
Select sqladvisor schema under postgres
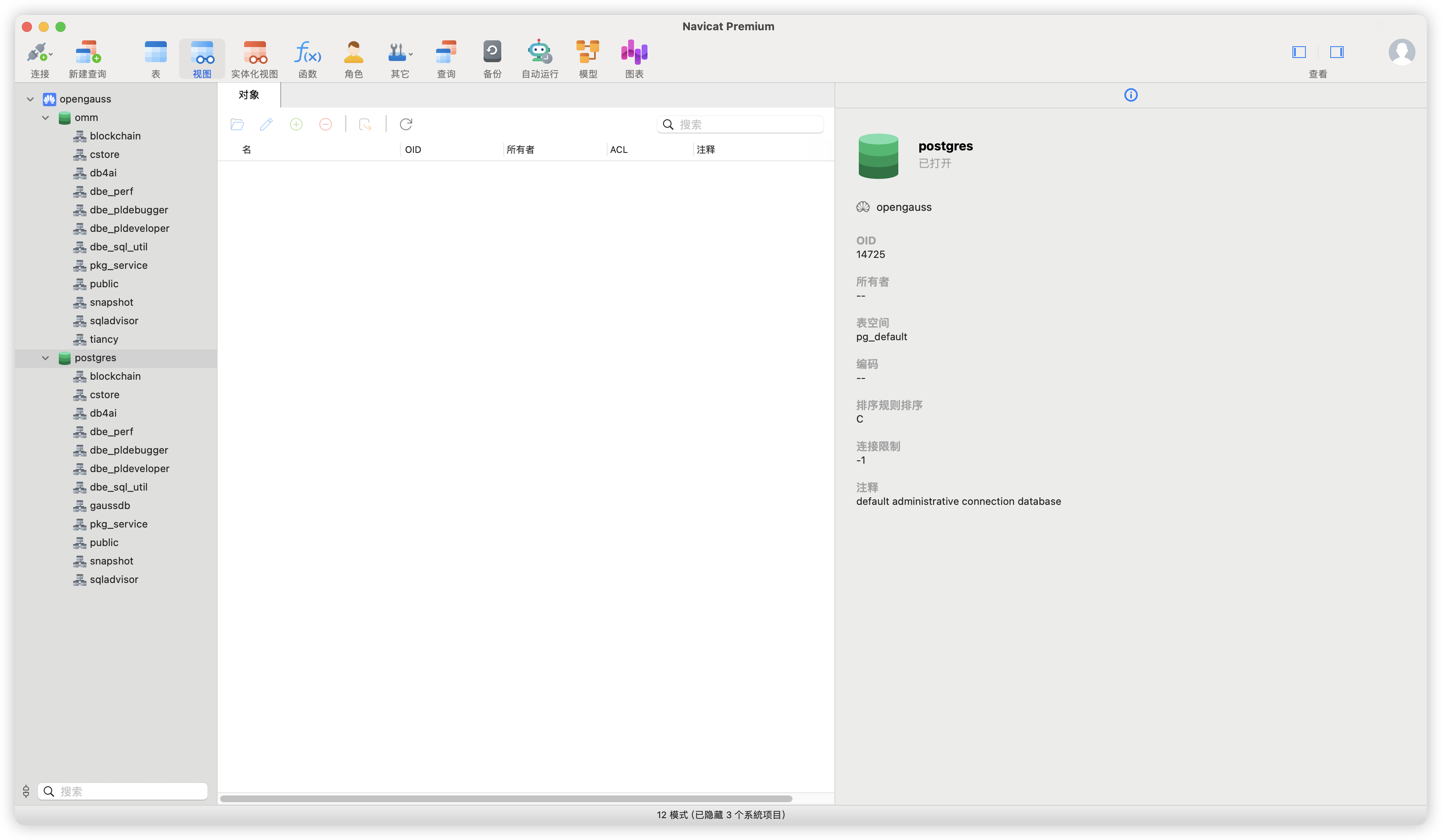pos(113,579)
